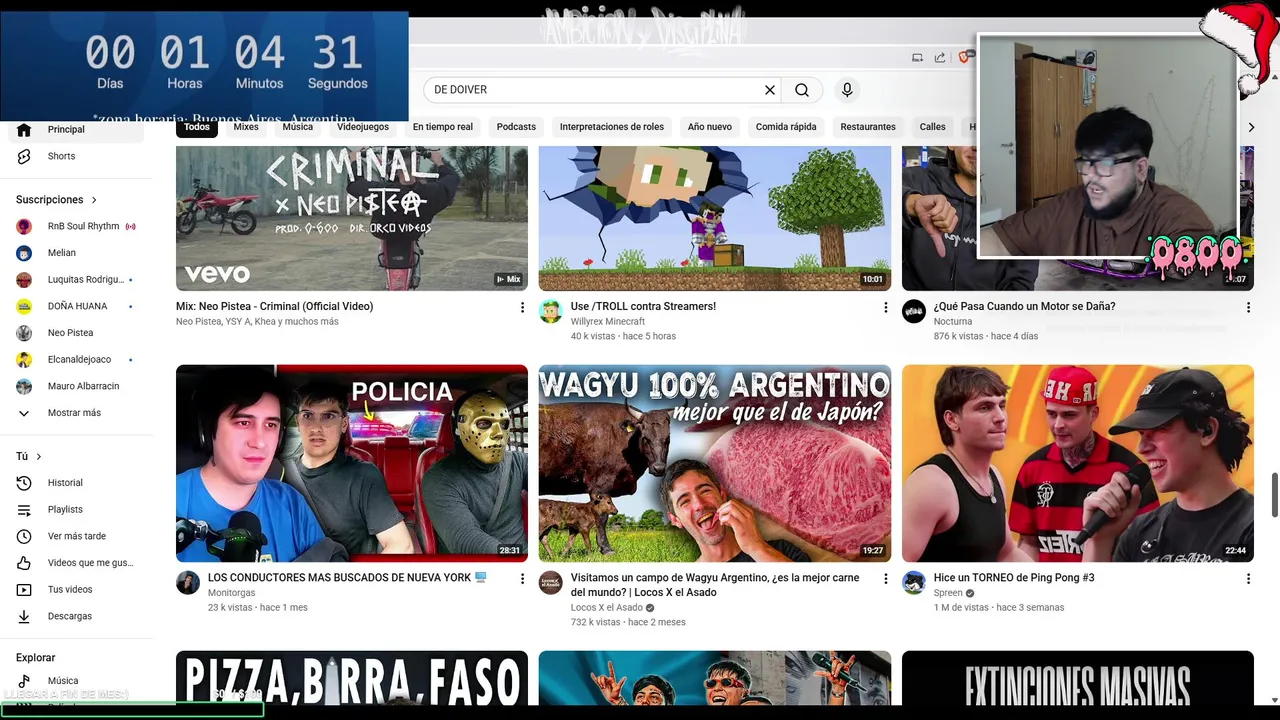Open Locos X el Asado channel avatar
Viewport: 1280px width, 720px height.
(x=551, y=582)
